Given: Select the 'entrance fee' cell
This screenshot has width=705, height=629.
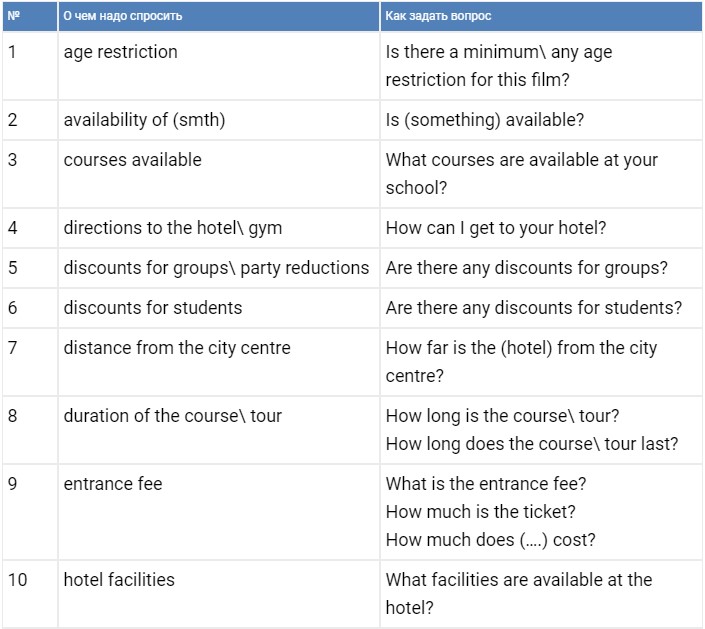Looking at the screenshot, I should tap(219, 512).
